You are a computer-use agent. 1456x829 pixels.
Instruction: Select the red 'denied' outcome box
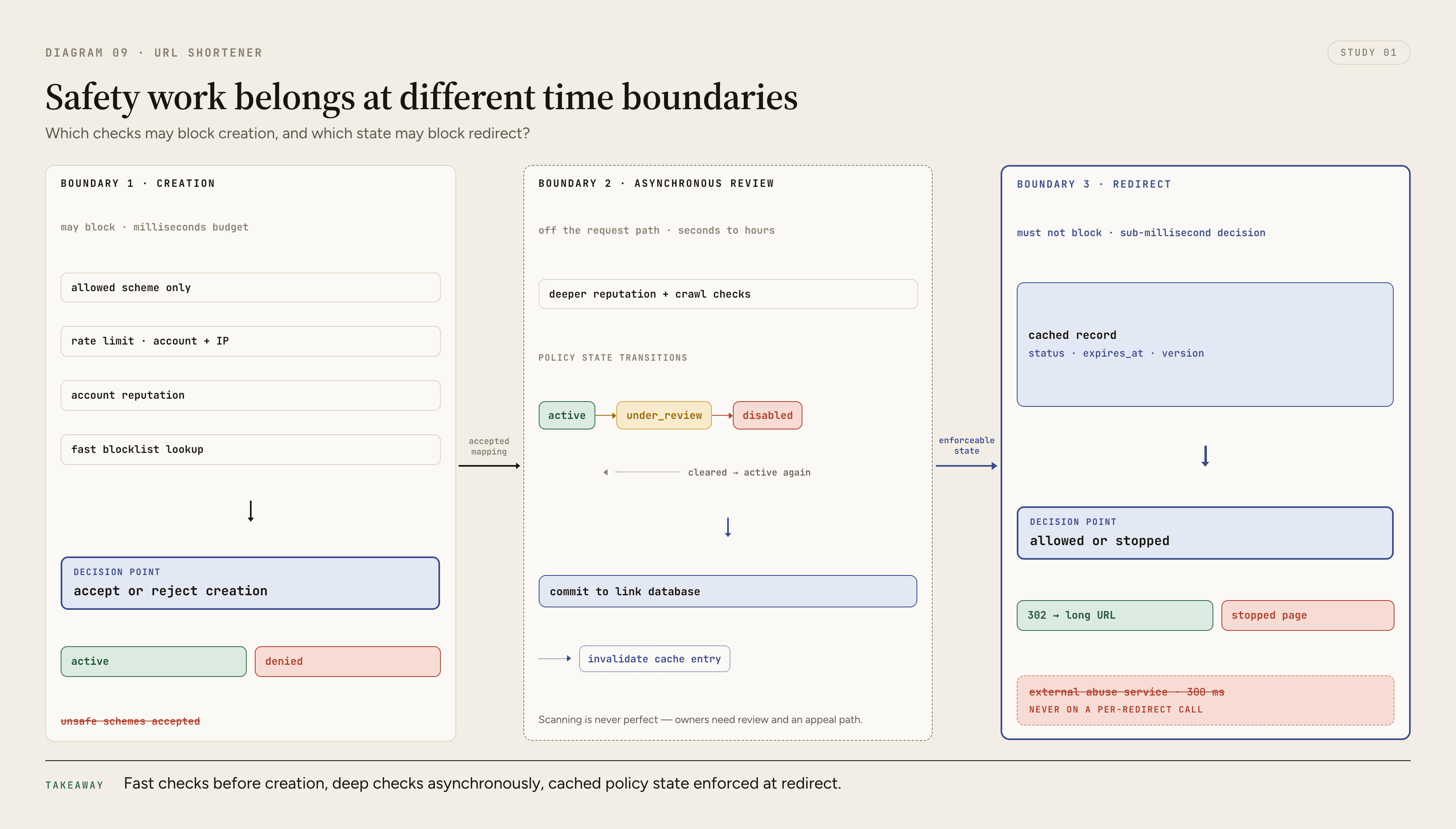click(347, 661)
